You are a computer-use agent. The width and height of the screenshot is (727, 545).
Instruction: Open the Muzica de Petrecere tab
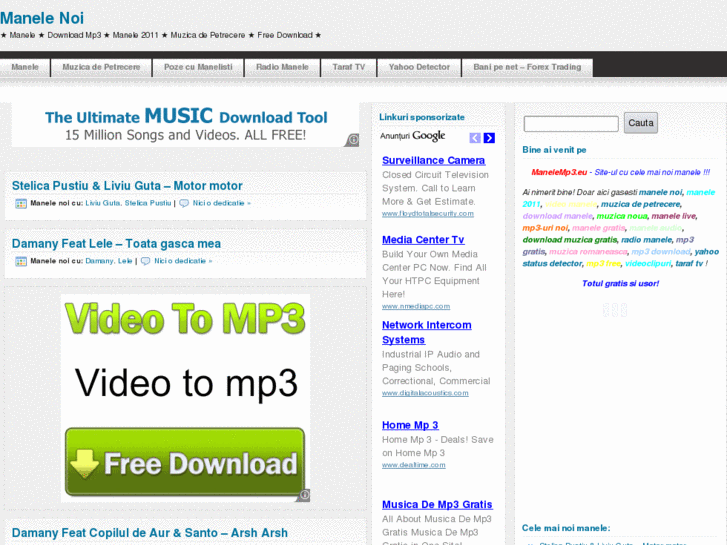(x=101, y=67)
